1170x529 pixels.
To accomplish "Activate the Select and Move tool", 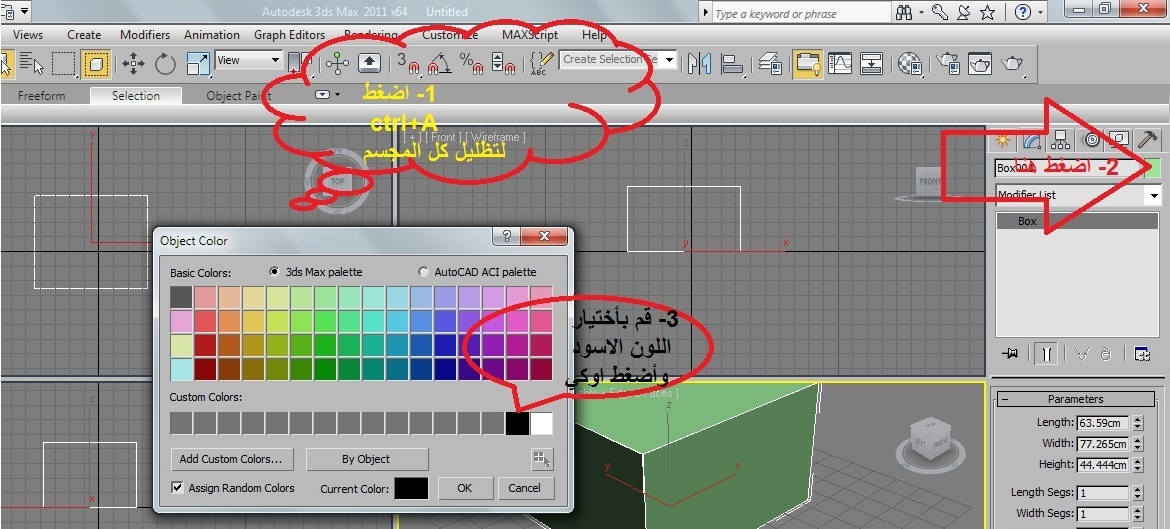I will coord(133,63).
